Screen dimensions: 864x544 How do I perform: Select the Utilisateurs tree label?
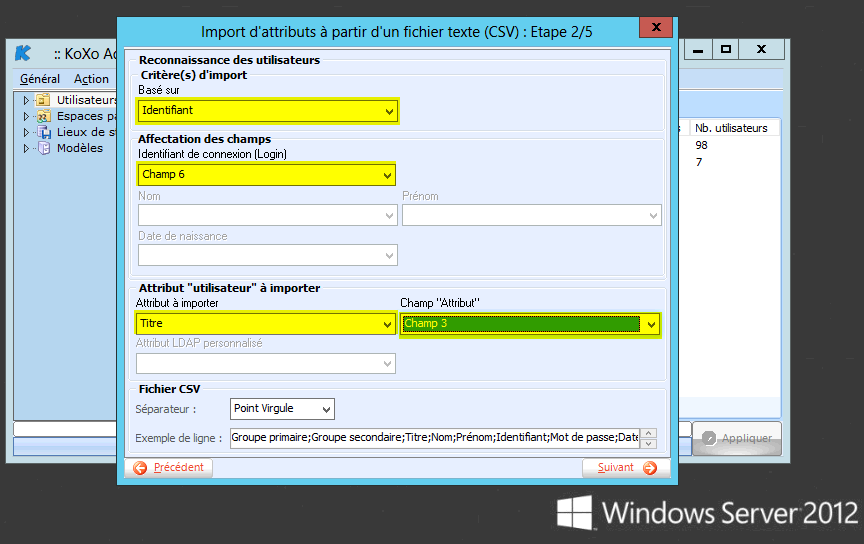coord(87,100)
